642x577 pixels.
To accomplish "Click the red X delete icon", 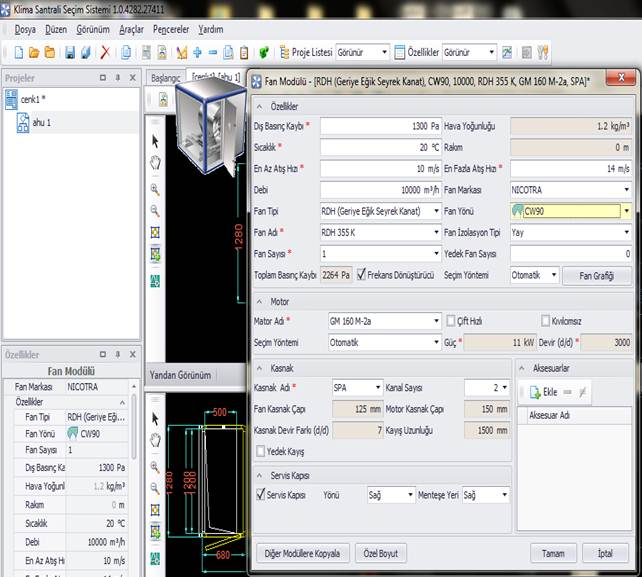I will coord(105,52).
